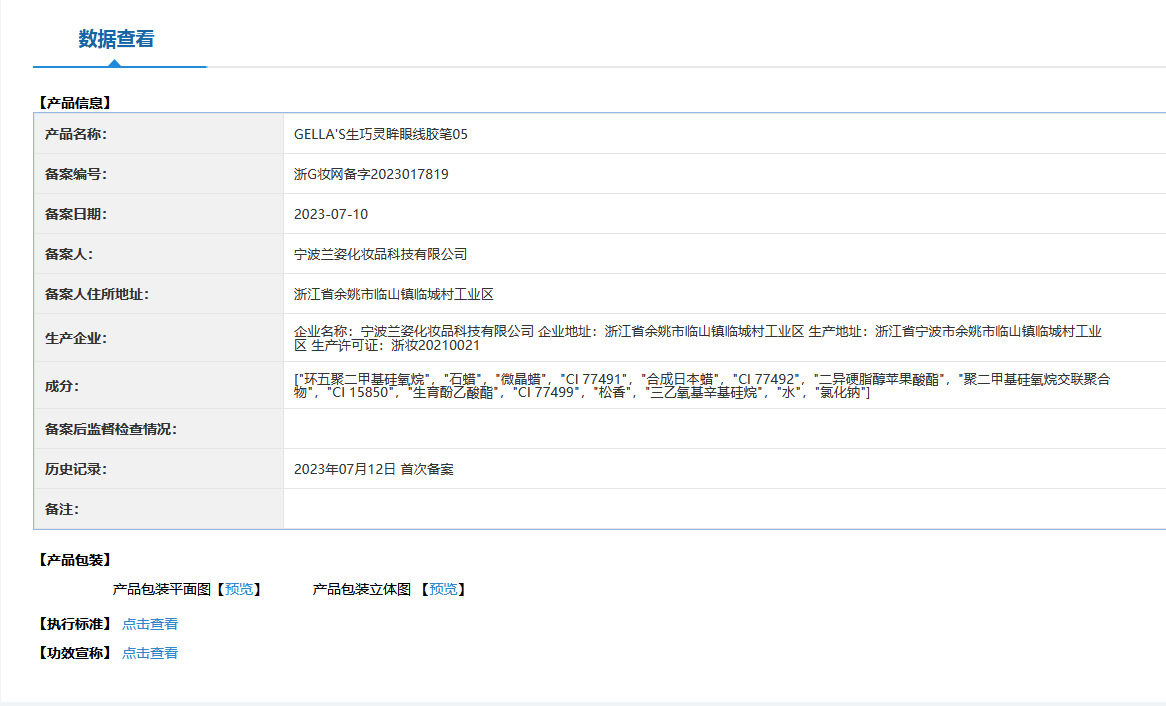Viewport: 1166px width, 706px height.
Task: Click the 备案后监督检查情况: label
Action: click(x=111, y=429)
